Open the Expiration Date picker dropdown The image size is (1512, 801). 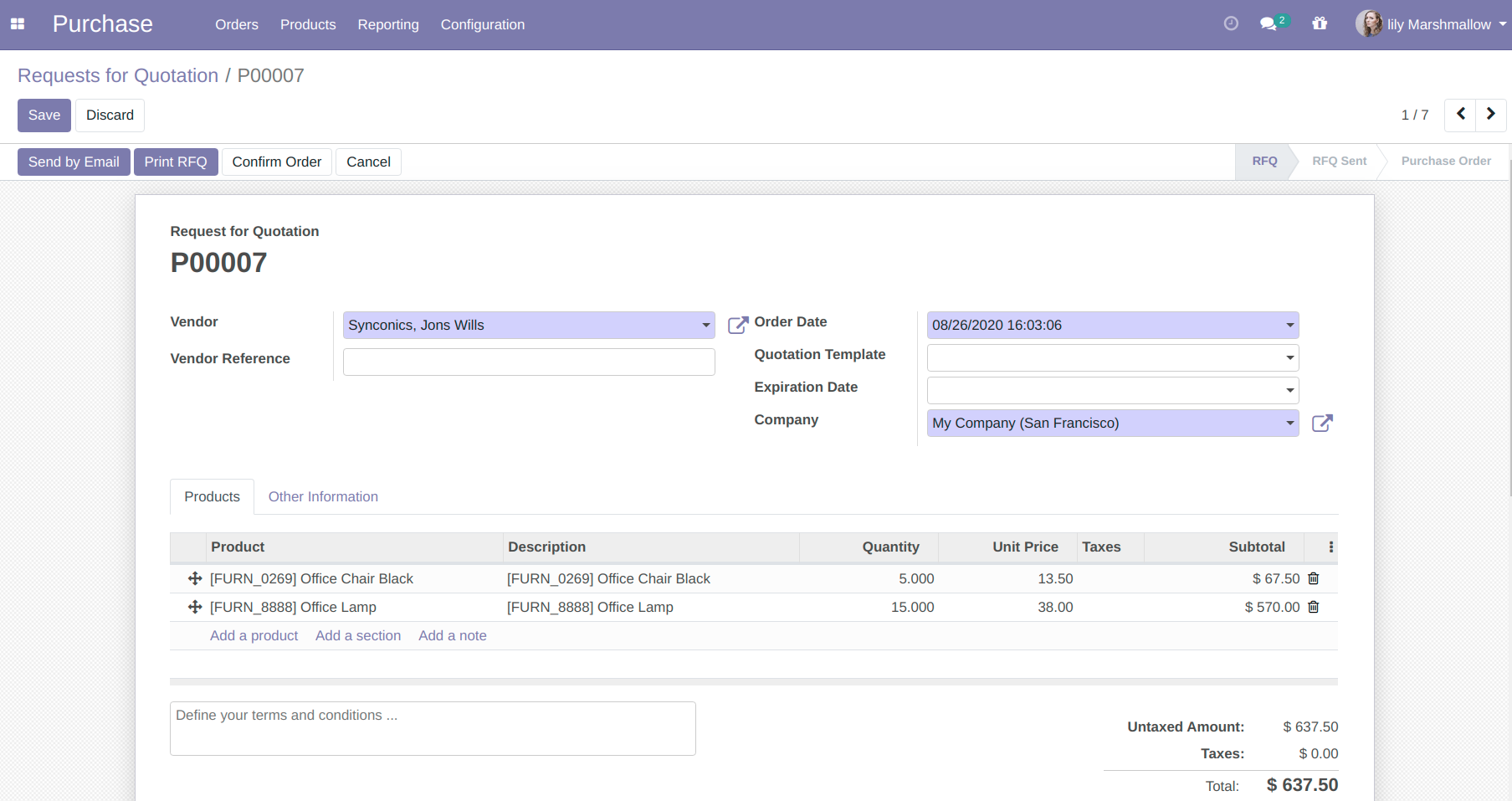[1289, 391]
